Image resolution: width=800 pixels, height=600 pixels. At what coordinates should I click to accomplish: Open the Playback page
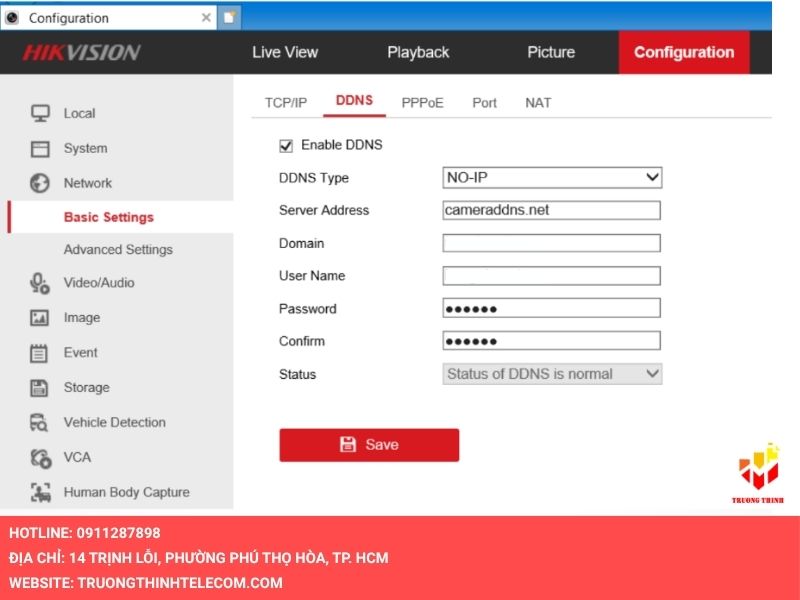pyautogui.click(x=418, y=52)
